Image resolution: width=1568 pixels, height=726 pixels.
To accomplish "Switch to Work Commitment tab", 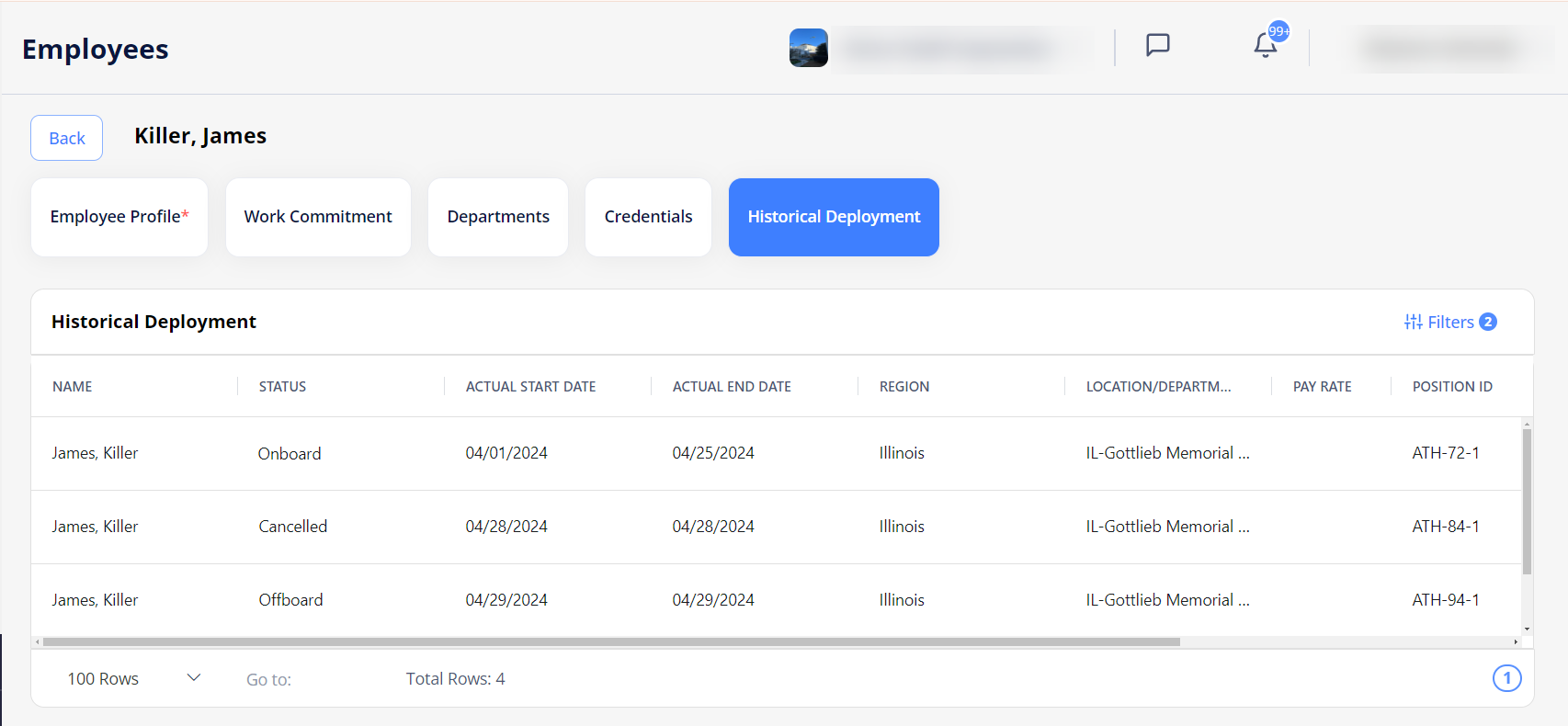I will click(x=318, y=217).
